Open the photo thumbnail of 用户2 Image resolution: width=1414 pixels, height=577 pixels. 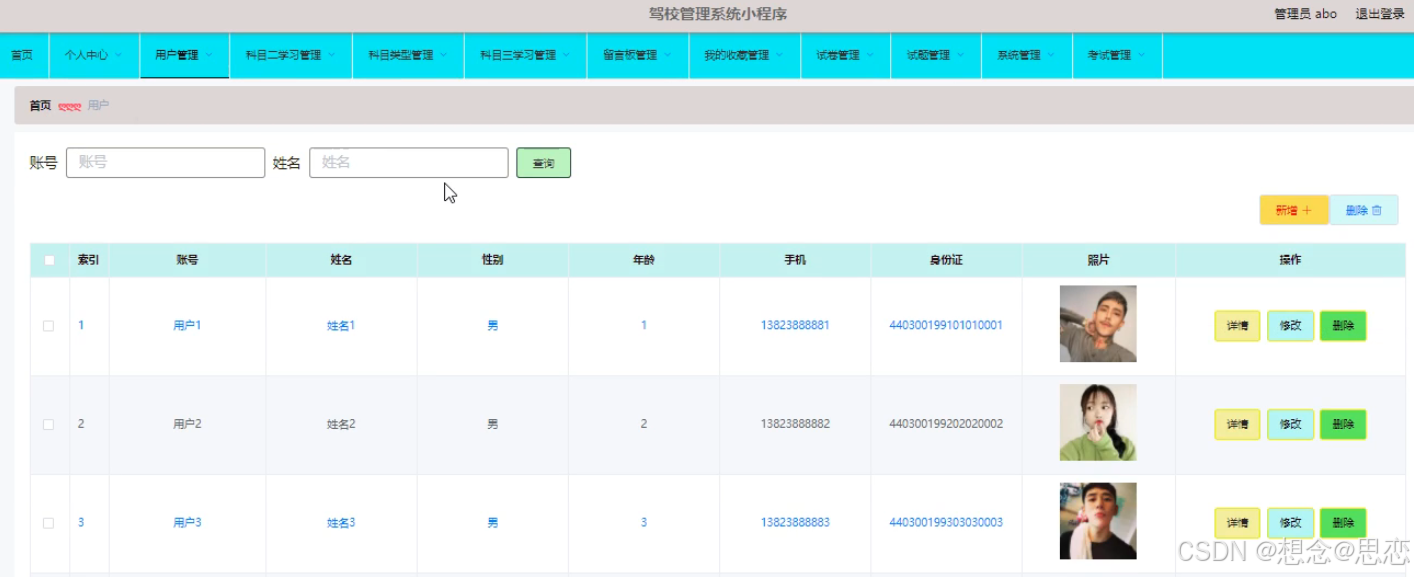point(1098,422)
